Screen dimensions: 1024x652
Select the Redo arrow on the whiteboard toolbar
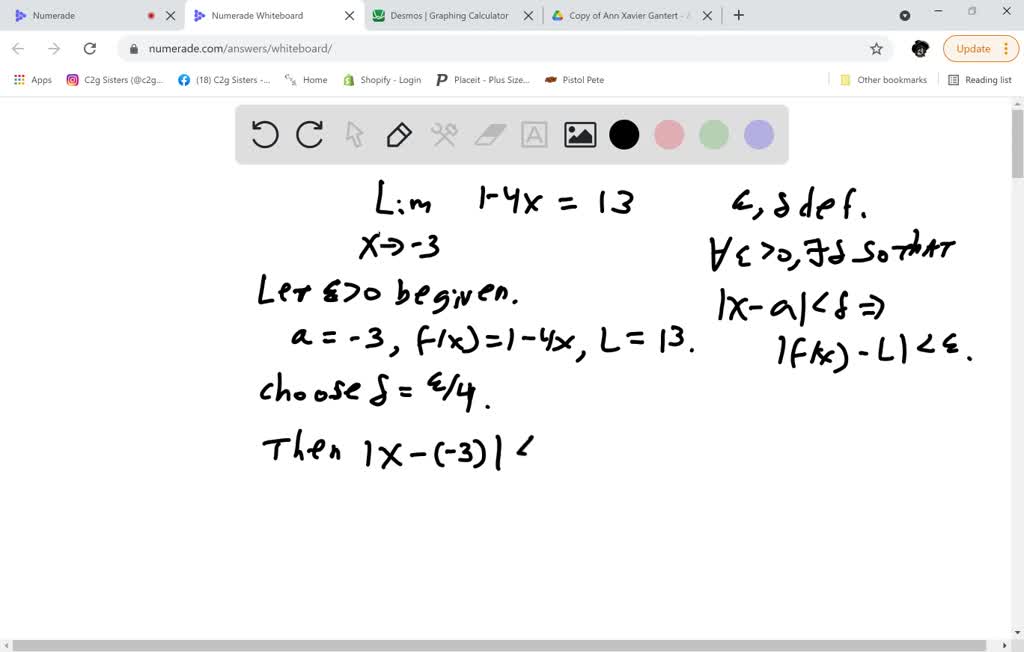[x=309, y=134]
